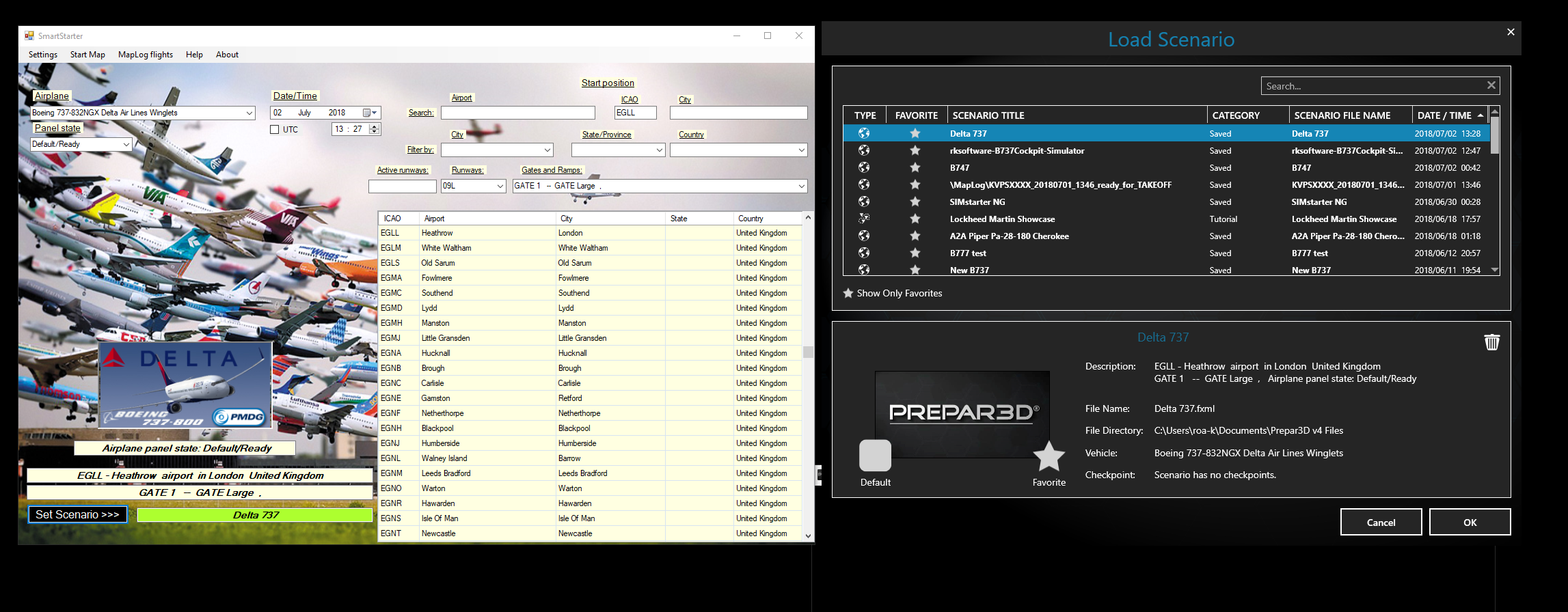Click the Airport search input field

tap(518, 113)
